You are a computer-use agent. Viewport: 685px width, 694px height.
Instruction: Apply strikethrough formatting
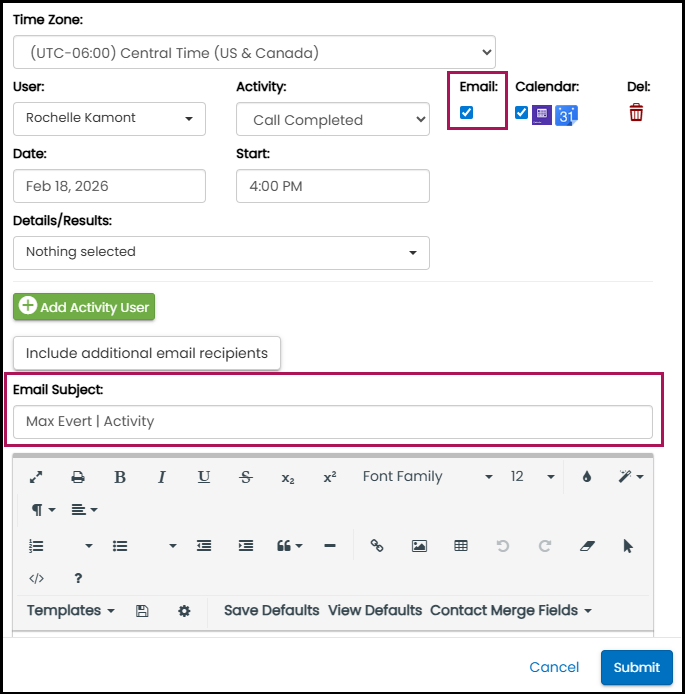pos(246,477)
